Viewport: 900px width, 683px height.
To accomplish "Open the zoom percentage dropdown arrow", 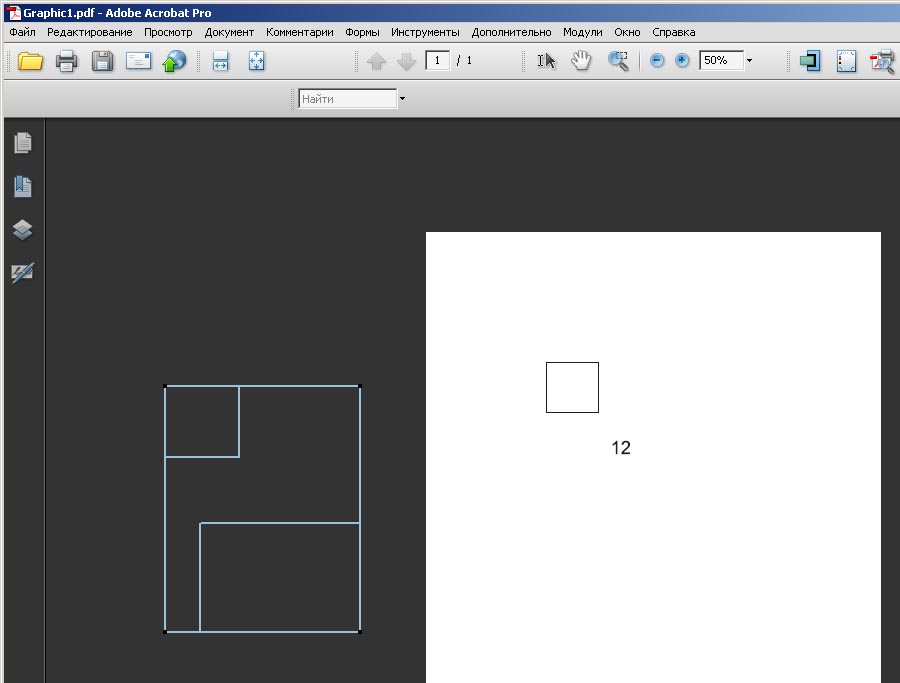I will pos(749,60).
